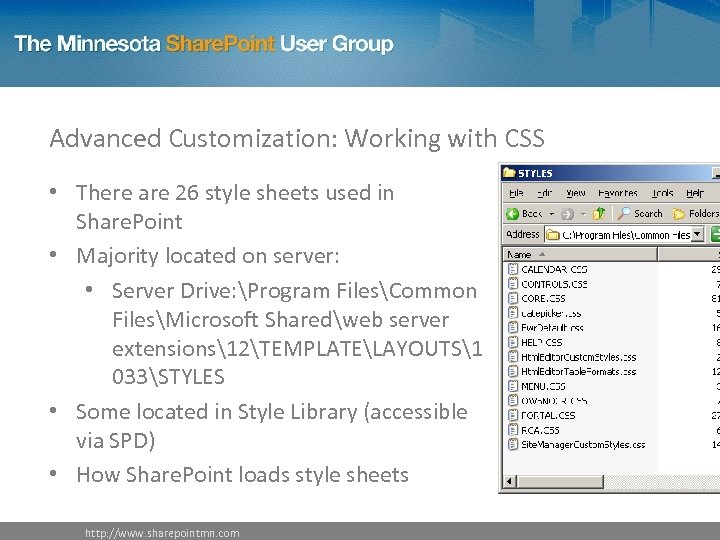
Task: Click the How SharePoint loads style sheets bullet
Action: (x=242, y=474)
